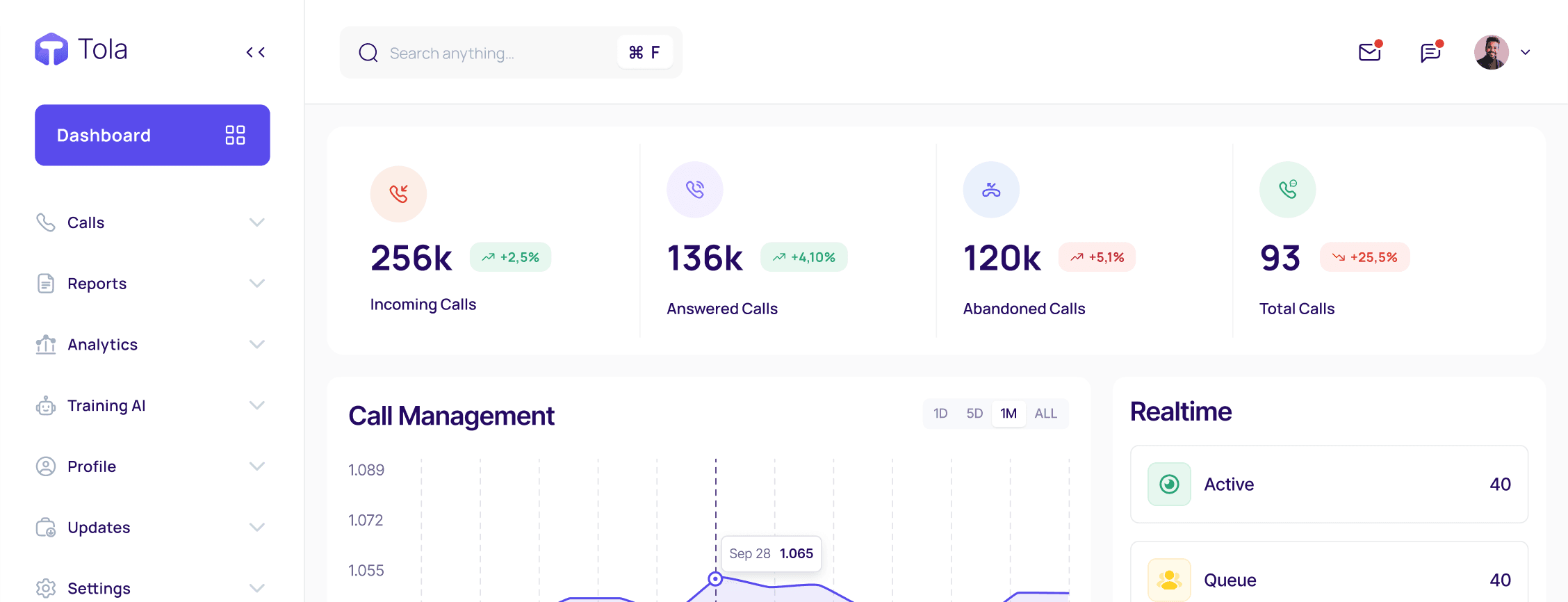
Task: Click the Sep 28 1.065 tooltip
Action: pyautogui.click(x=771, y=553)
